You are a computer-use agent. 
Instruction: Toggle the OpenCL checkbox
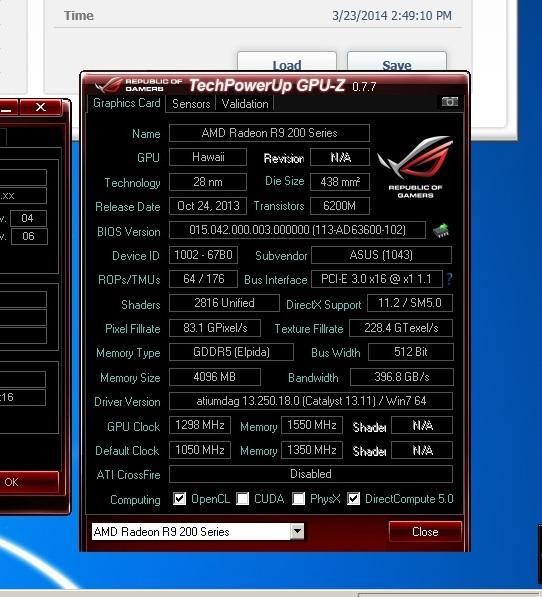179,498
